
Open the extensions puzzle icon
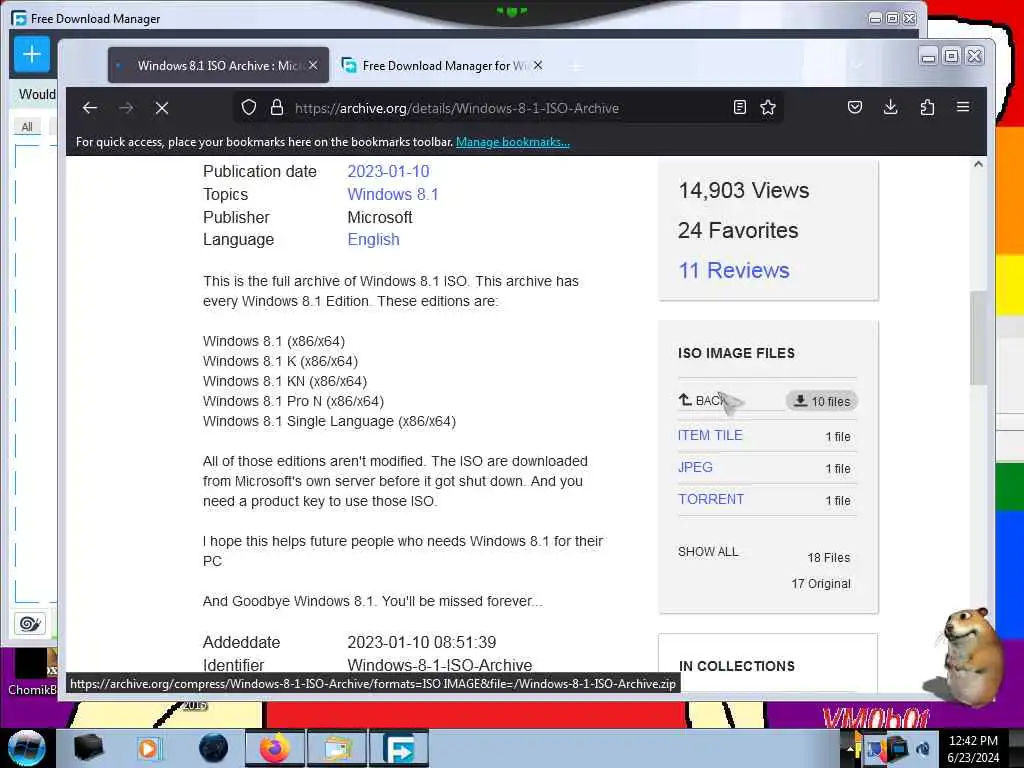tap(927, 107)
